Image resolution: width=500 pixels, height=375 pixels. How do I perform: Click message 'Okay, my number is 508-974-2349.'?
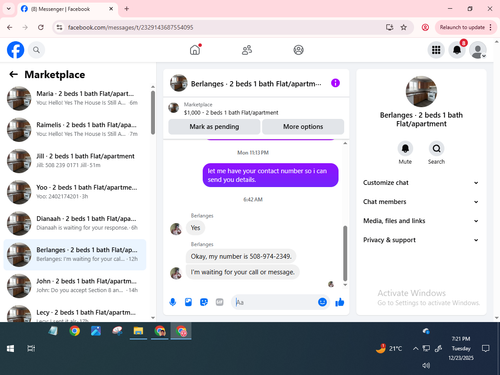click(241, 256)
